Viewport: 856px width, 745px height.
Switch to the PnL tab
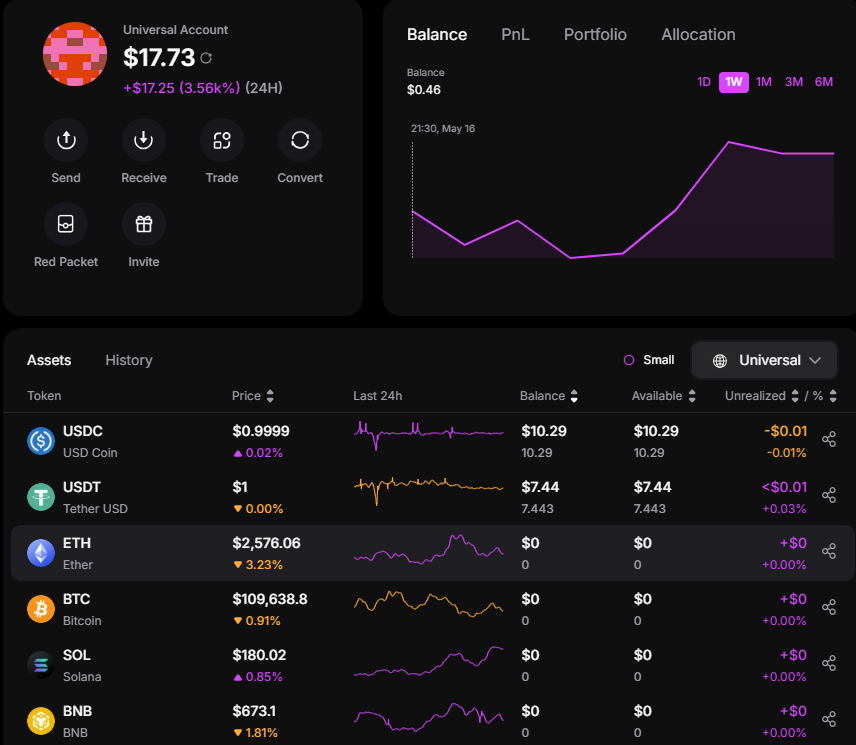tap(515, 34)
